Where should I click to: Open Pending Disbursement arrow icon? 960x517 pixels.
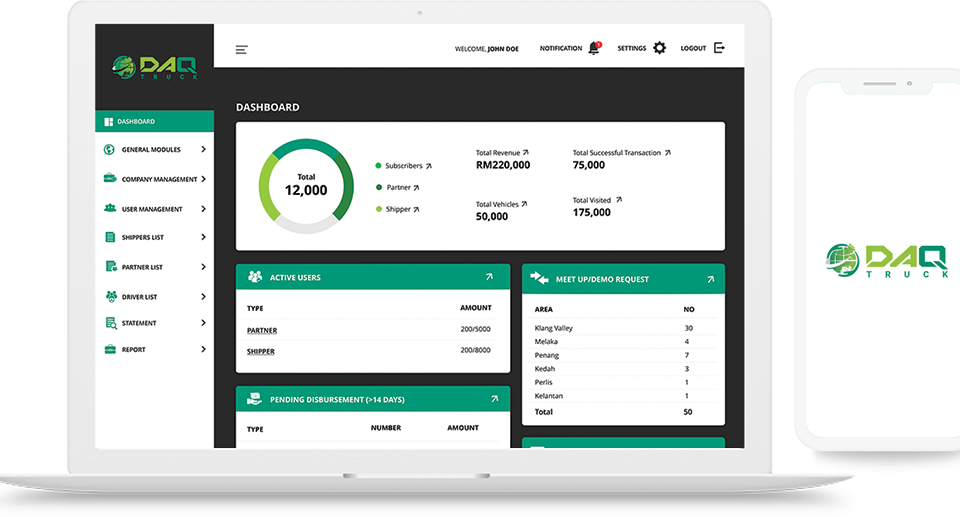point(494,399)
